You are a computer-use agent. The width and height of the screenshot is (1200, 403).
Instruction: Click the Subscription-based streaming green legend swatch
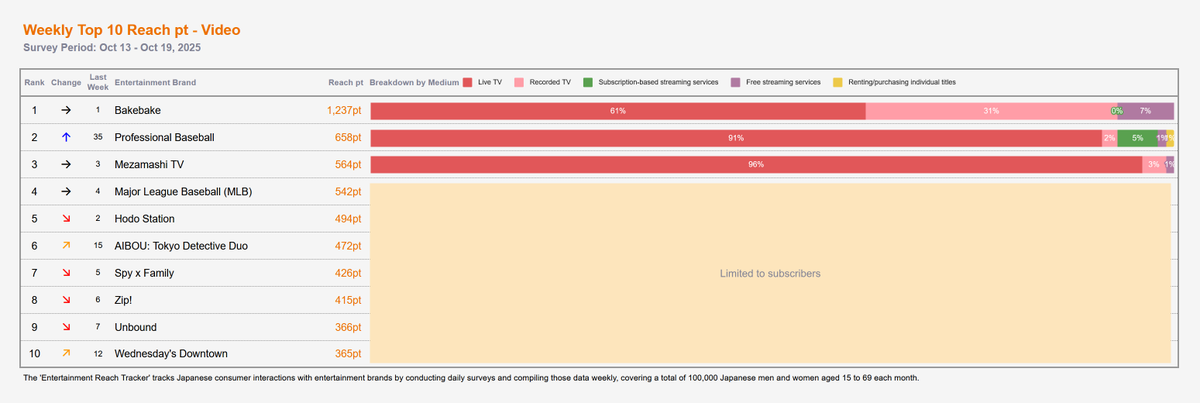(589, 82)
